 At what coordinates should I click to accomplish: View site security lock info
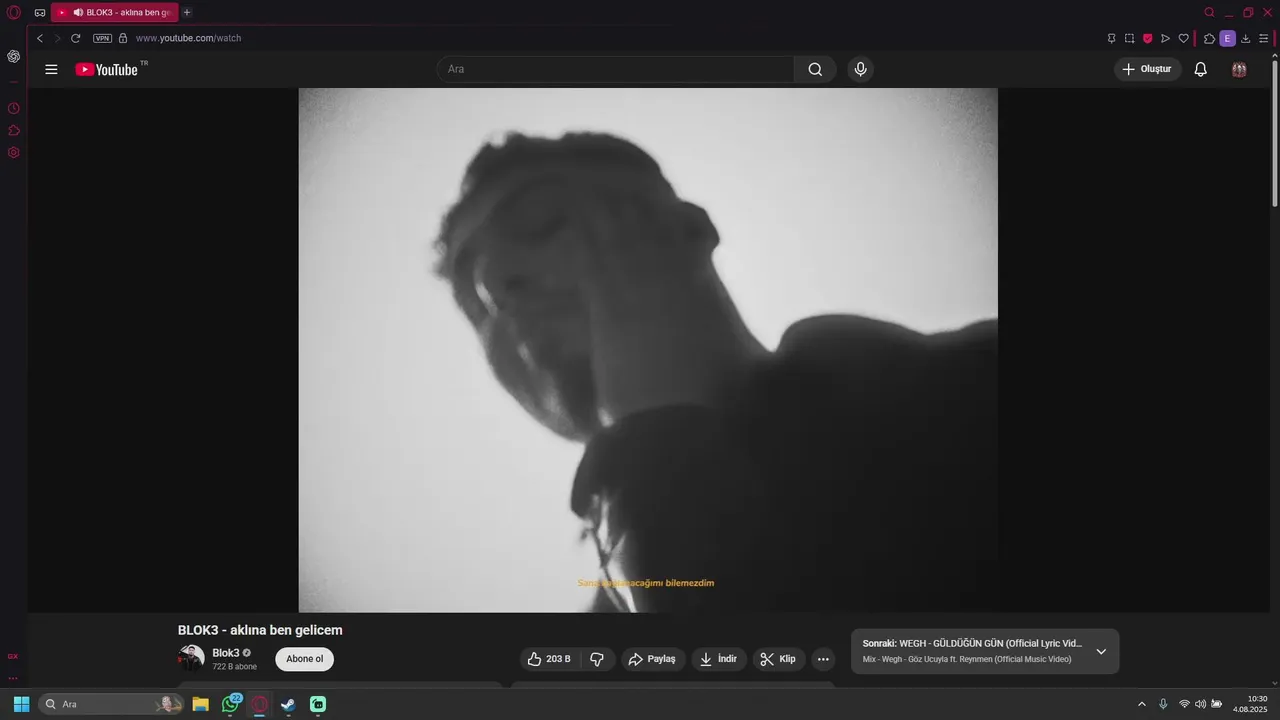point(123,38)
